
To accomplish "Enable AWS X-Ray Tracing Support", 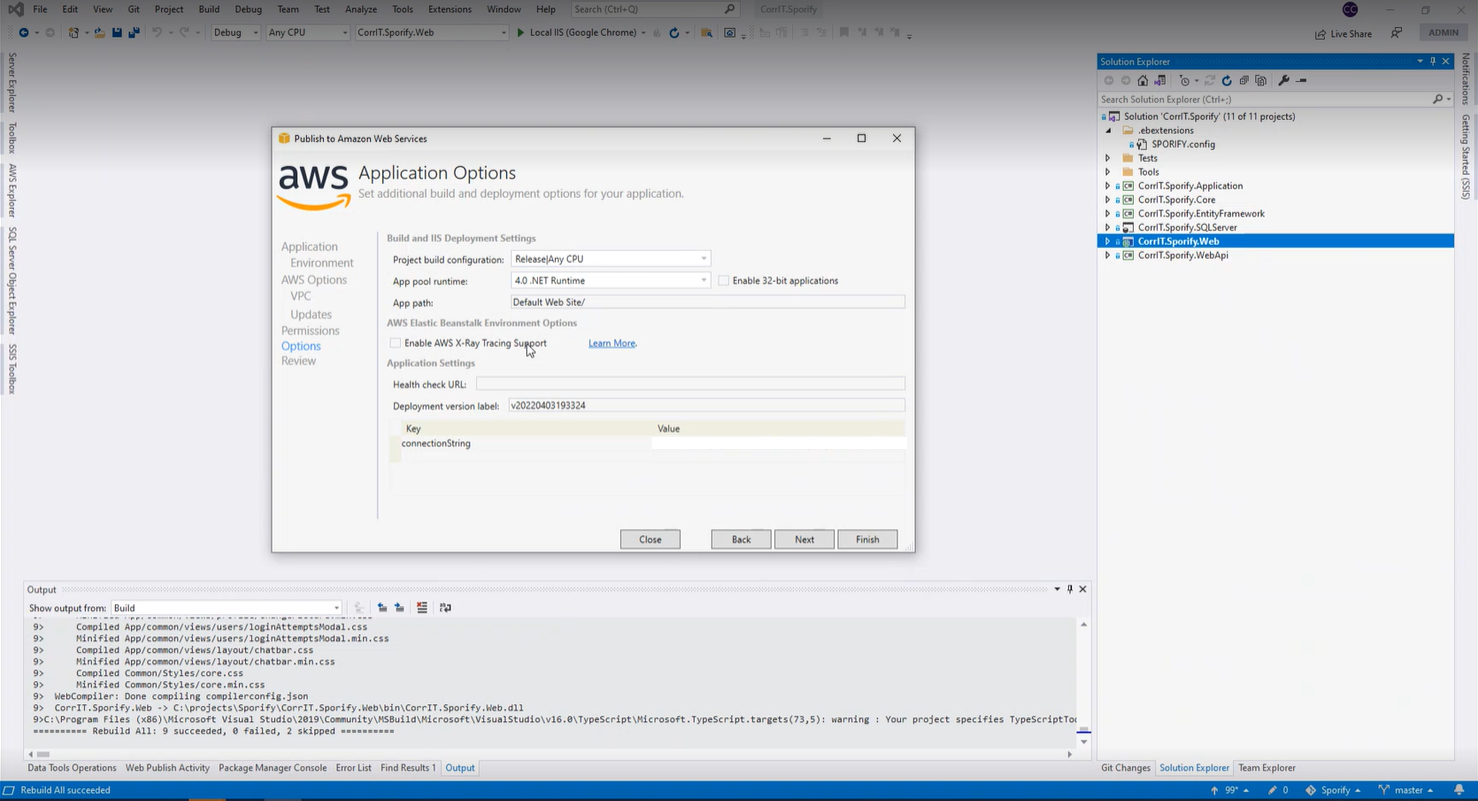I will [396, 343].
